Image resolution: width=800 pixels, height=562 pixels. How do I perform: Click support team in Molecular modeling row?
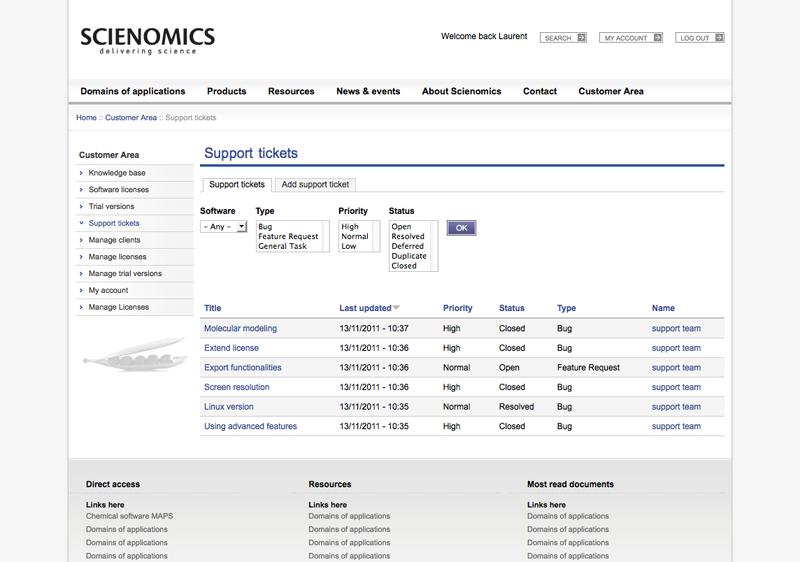(x=676, y=328)
